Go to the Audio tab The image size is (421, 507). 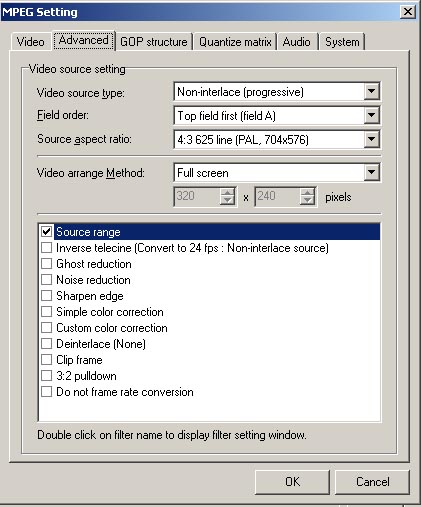296,42
